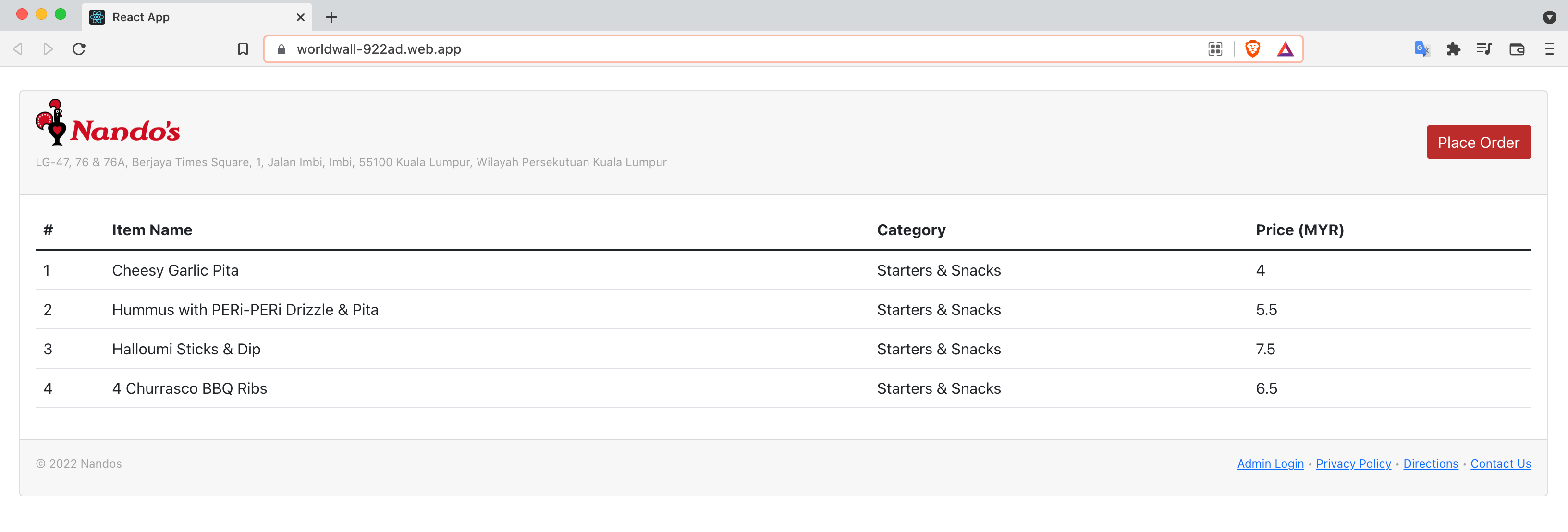Open a new tab with the plus button

331,17
